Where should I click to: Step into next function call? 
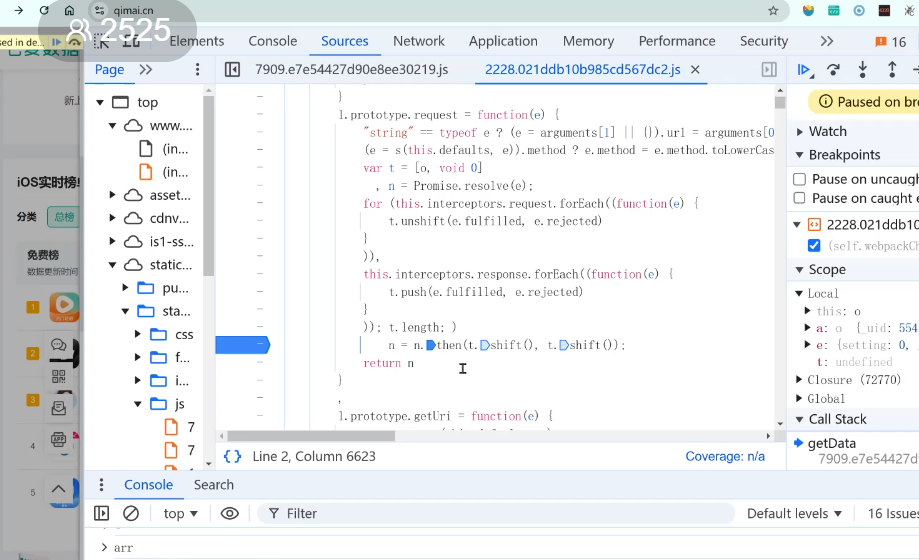coord(863,70)
